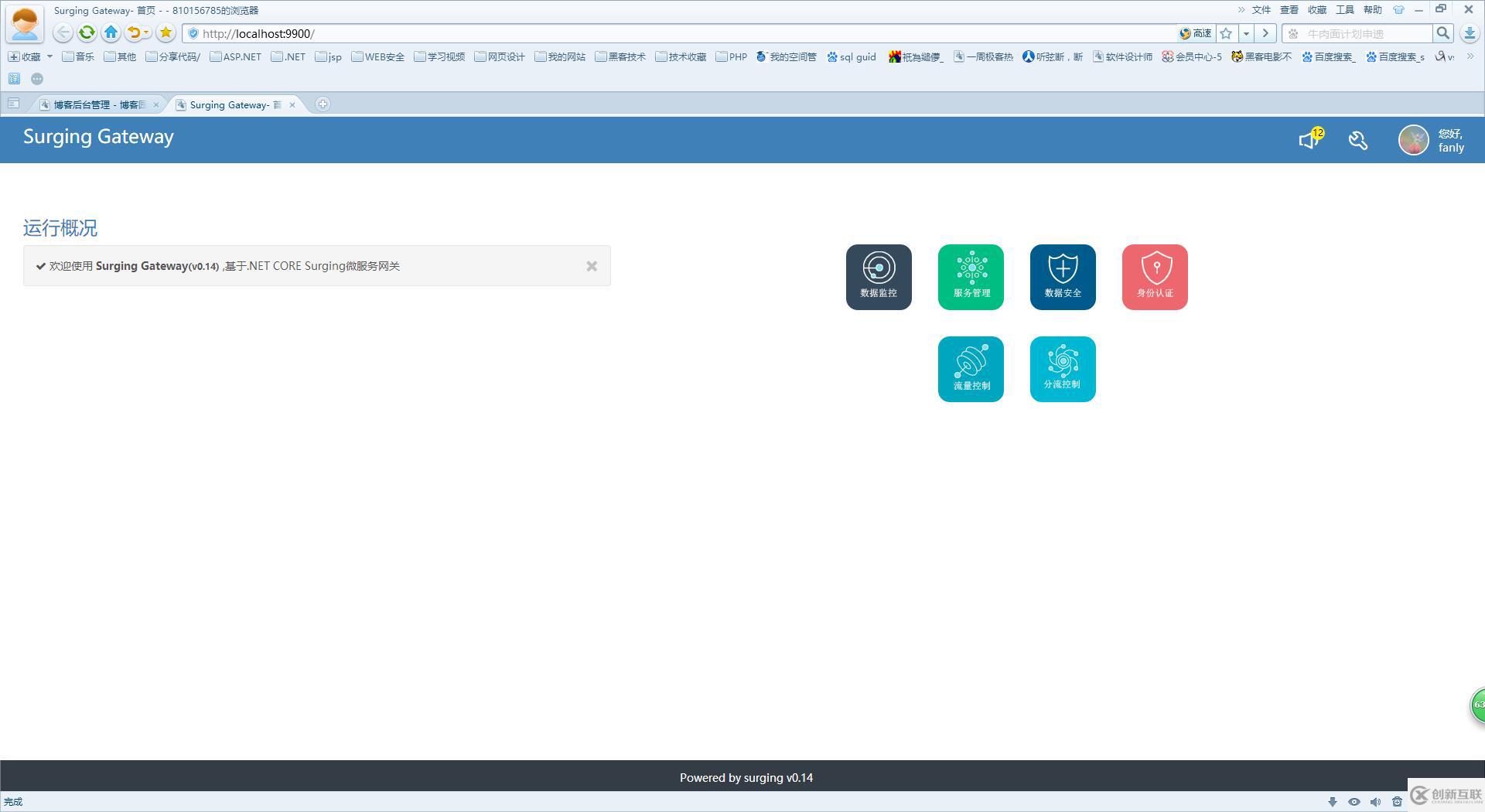1485x812 pixels.
Task: Open the 查看 menu
Action: click(x=1289, y=10)
